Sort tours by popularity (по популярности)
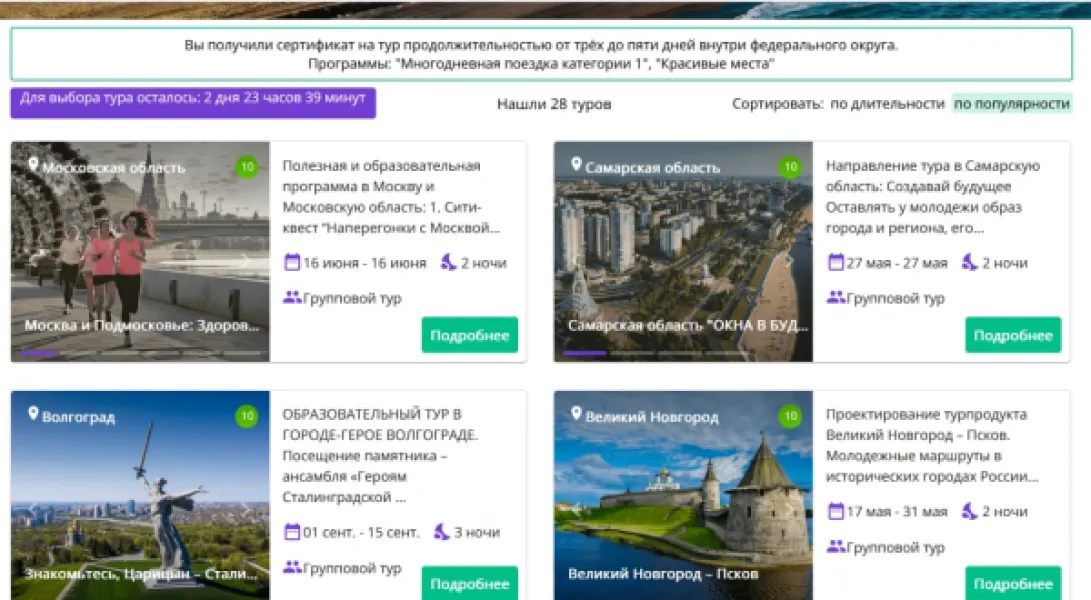The image size is (1091, 600). pos(1012,104)
